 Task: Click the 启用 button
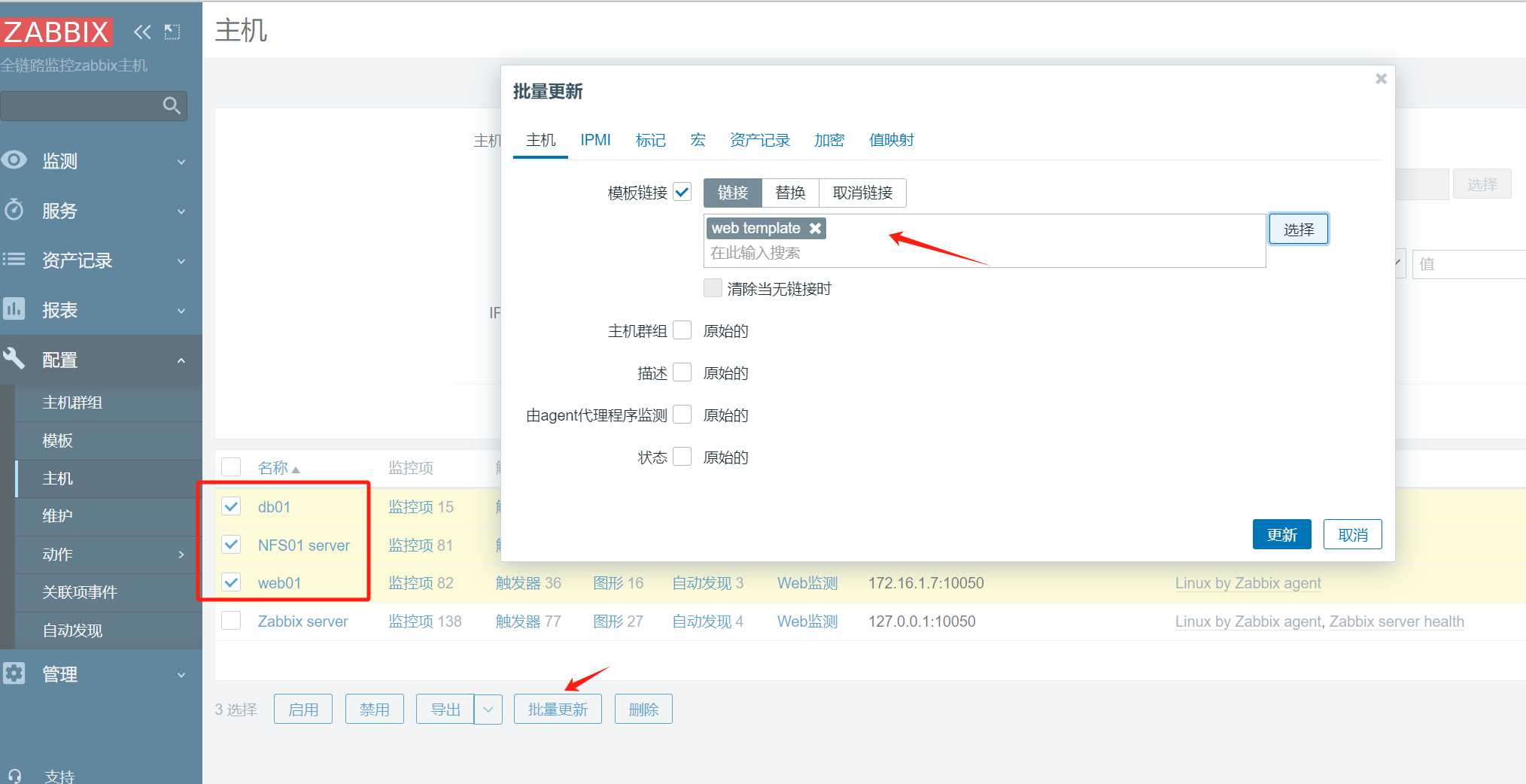303,709
